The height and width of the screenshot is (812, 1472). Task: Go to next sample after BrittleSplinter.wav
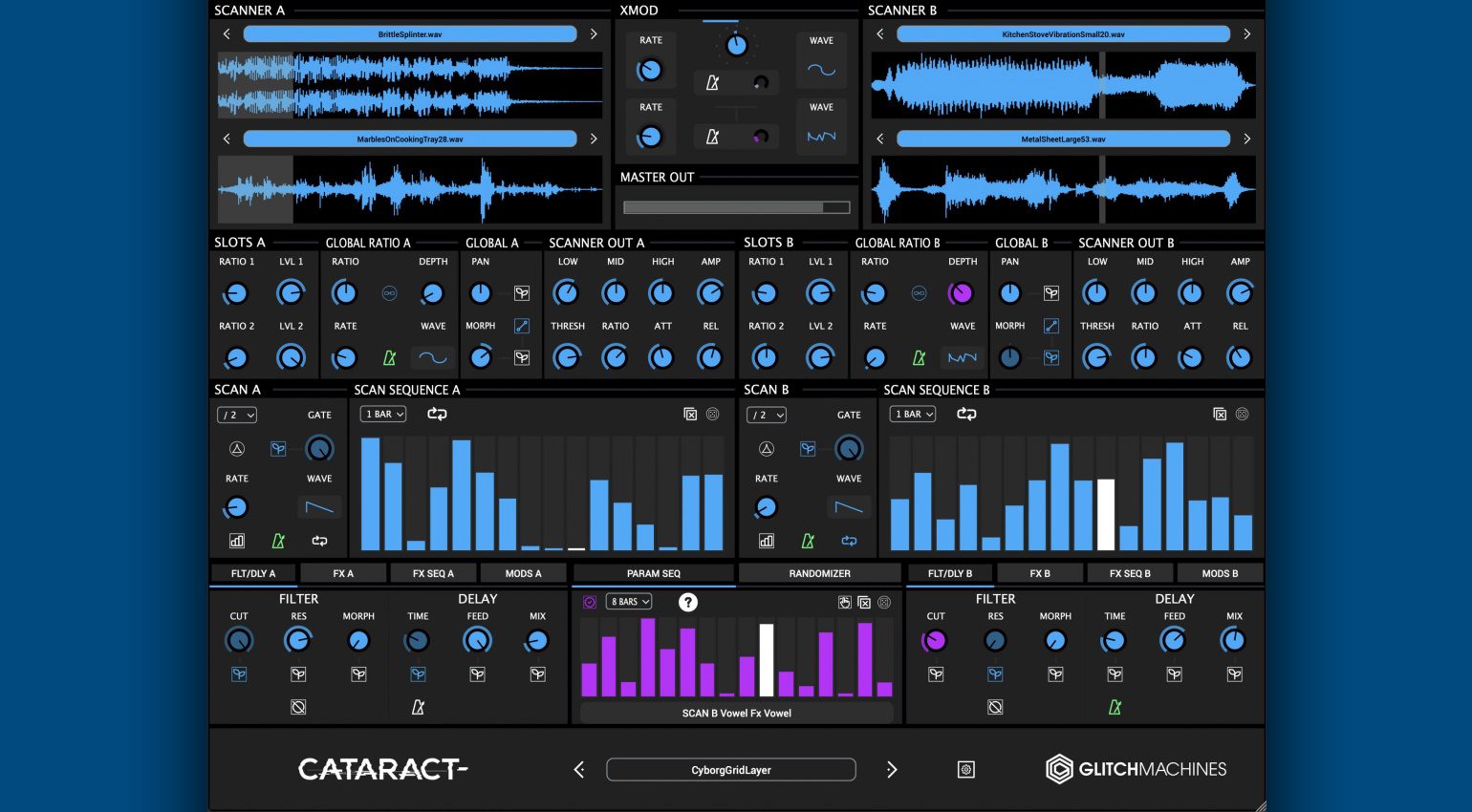(x=594, y=34)
